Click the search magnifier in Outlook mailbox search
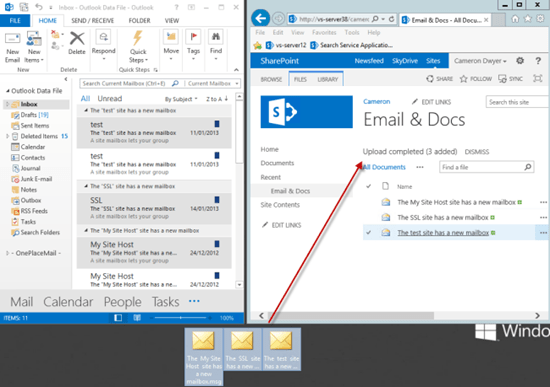 point(175,84)
